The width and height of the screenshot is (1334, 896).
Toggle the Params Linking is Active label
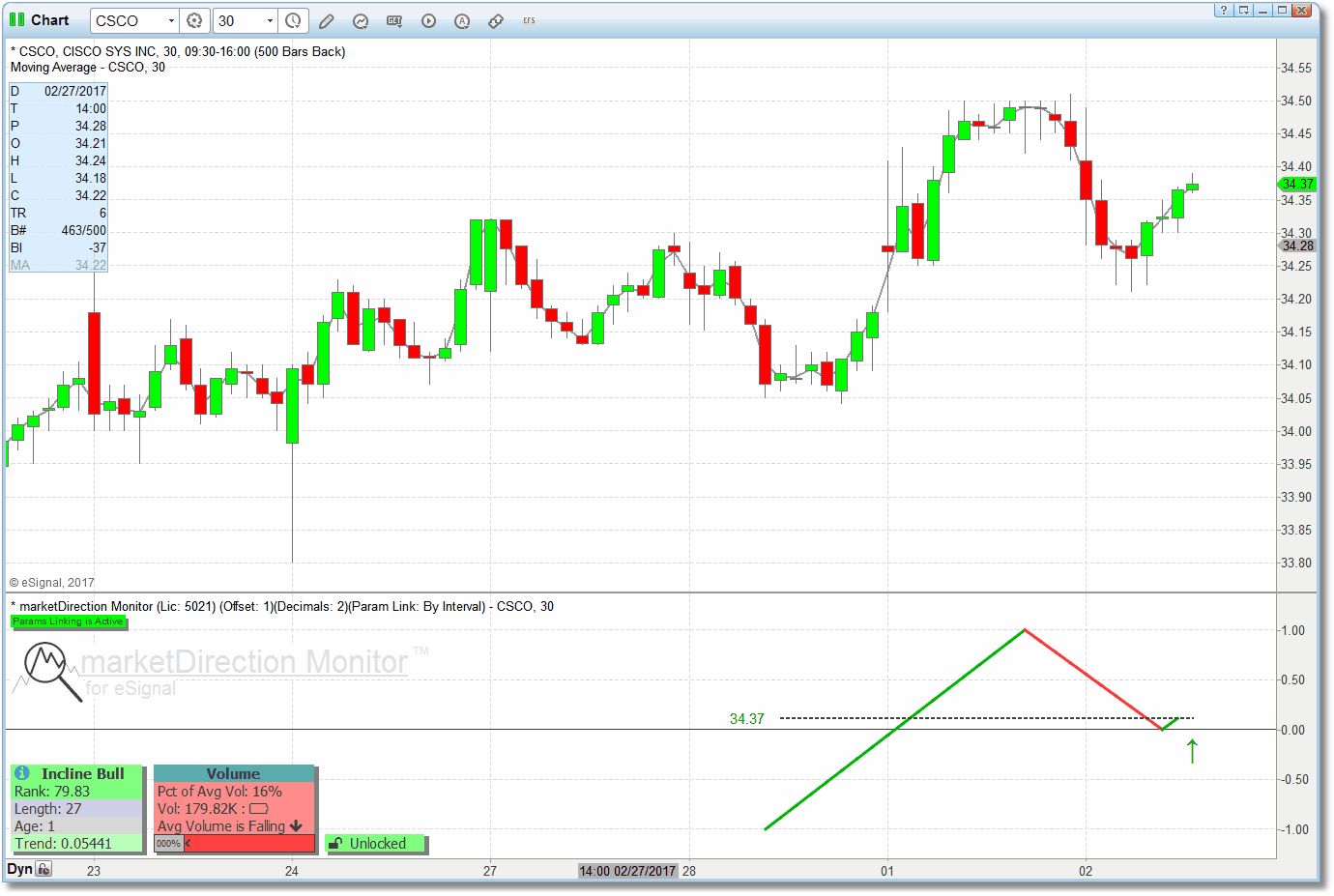(x=68, y=621)
